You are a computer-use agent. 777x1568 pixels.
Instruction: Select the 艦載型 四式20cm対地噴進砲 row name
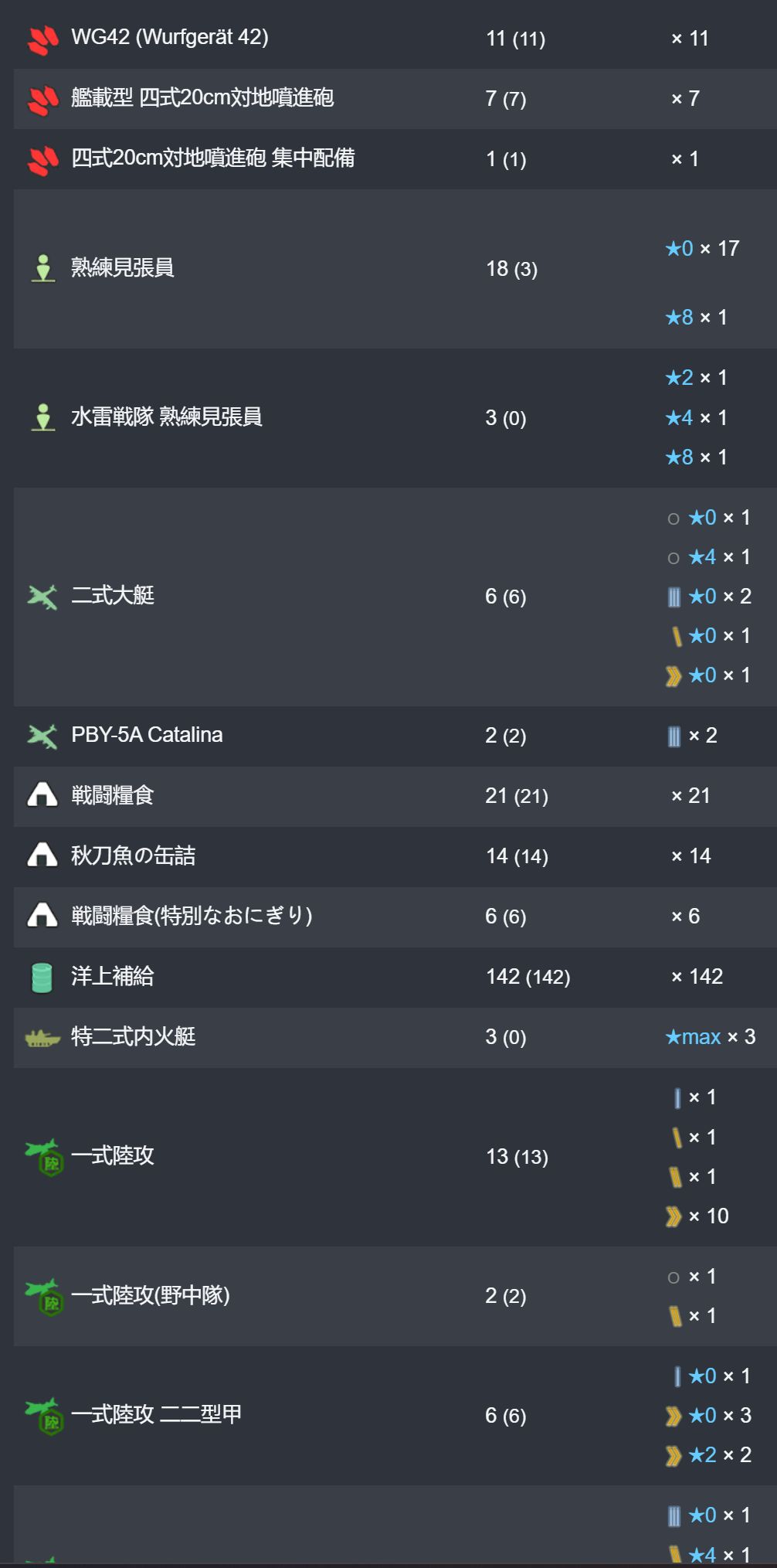(202, 97)
